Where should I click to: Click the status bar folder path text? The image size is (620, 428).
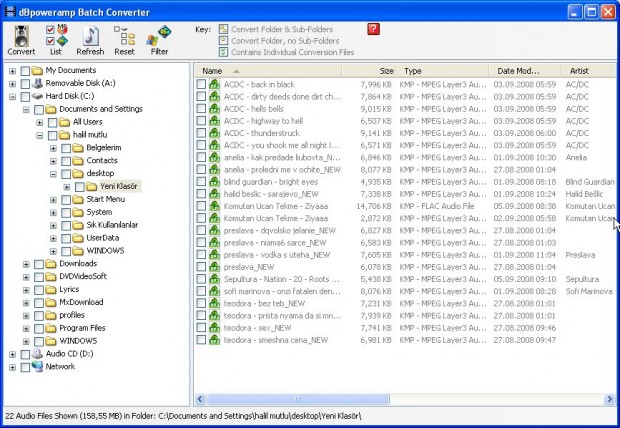coord(259,416)
